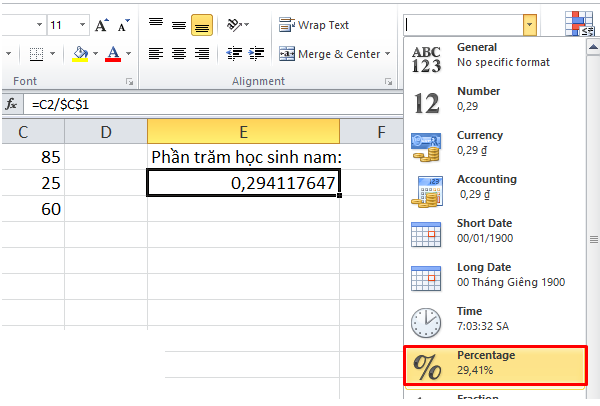Image resolution: width=600 pixels, height=406 pixels.
Task: Select column E header
Action: 243,132
